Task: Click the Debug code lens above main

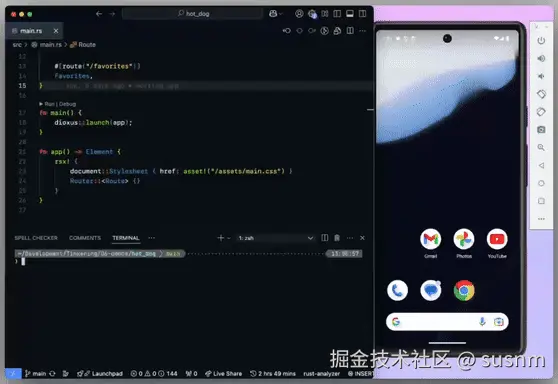Action: pyautogui.click(x=67, y=104)
